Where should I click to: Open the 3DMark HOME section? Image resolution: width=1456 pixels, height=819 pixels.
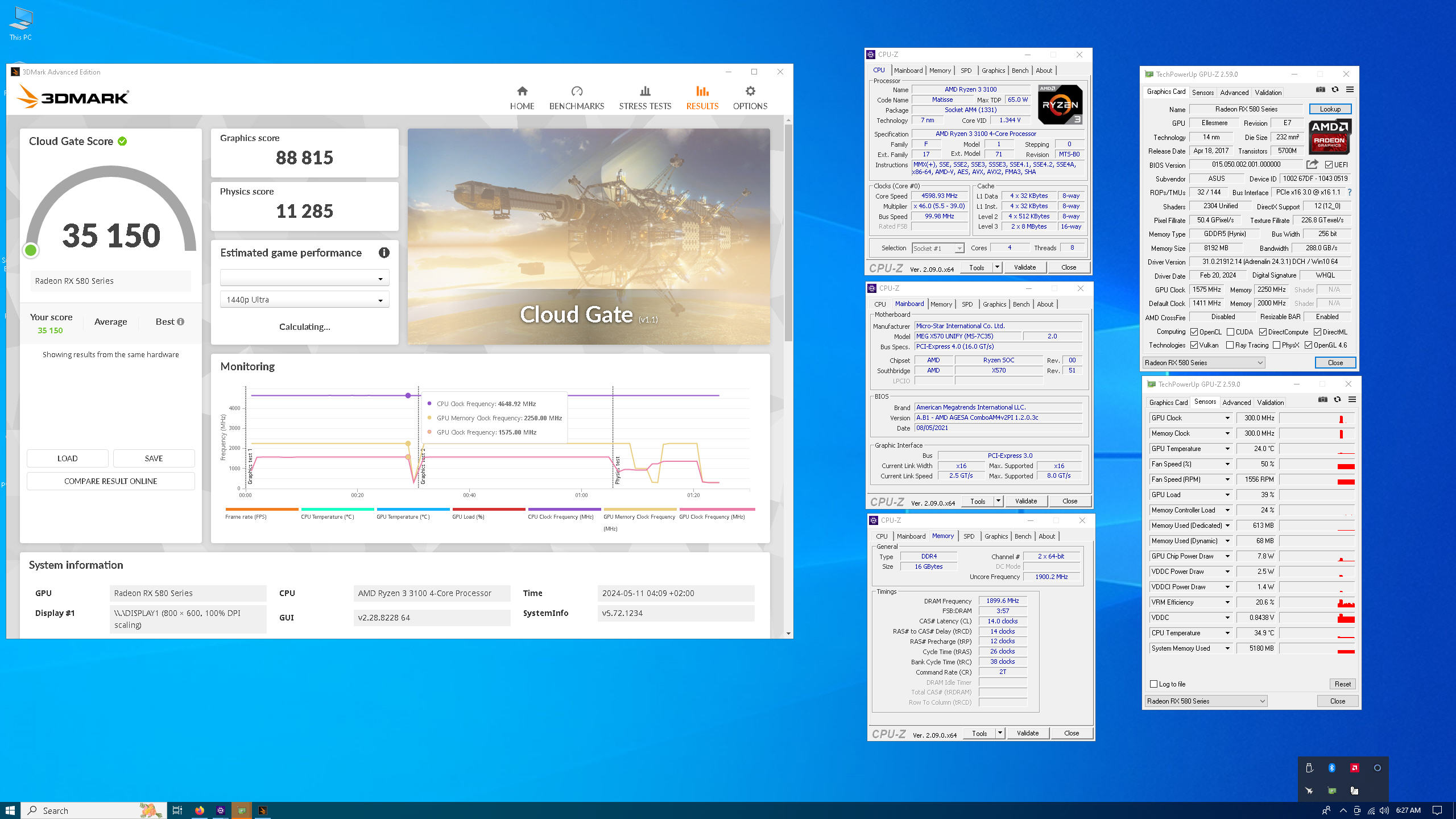[522, 98]
